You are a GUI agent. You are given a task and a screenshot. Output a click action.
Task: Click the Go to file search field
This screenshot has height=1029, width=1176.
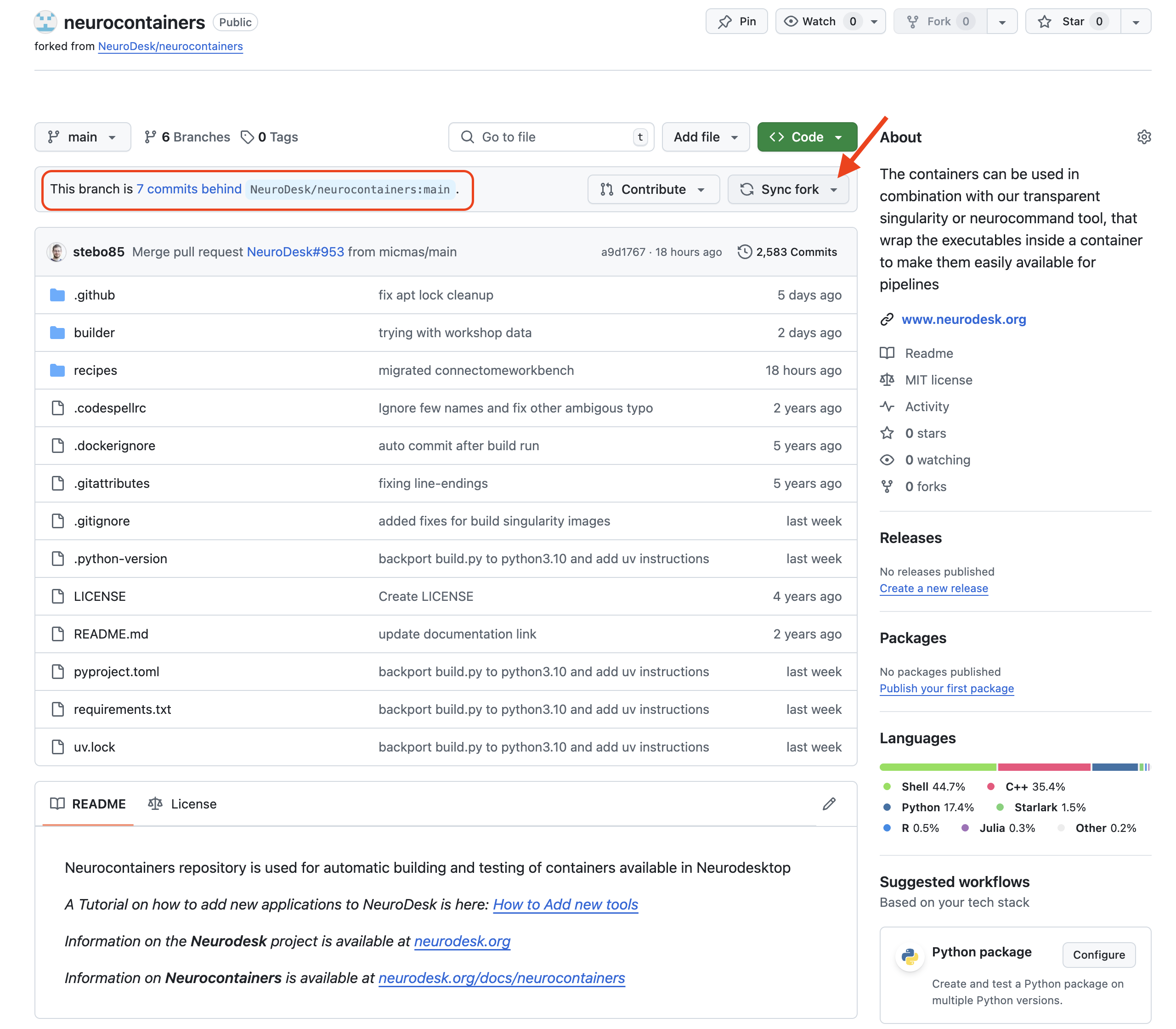550,137
